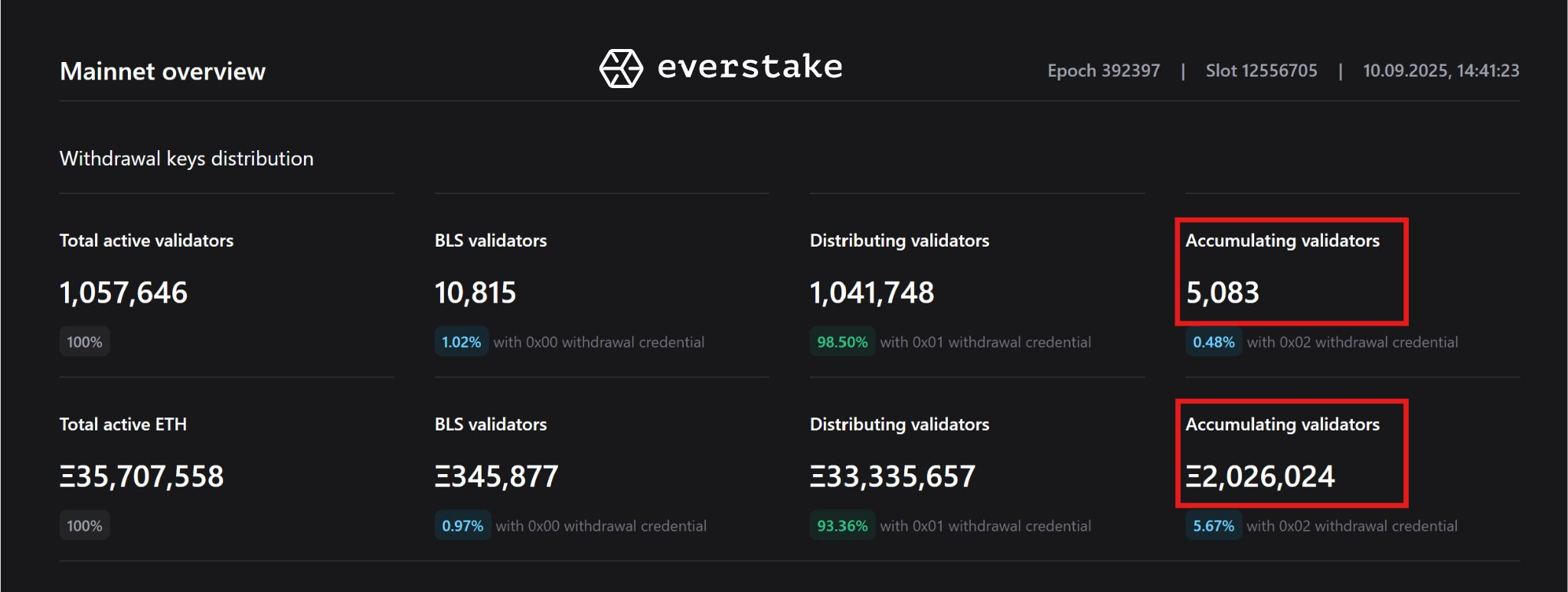Click the Slot 12556705 indicator
This screenshot has width=1568, height=592.
pos(1261,70)
